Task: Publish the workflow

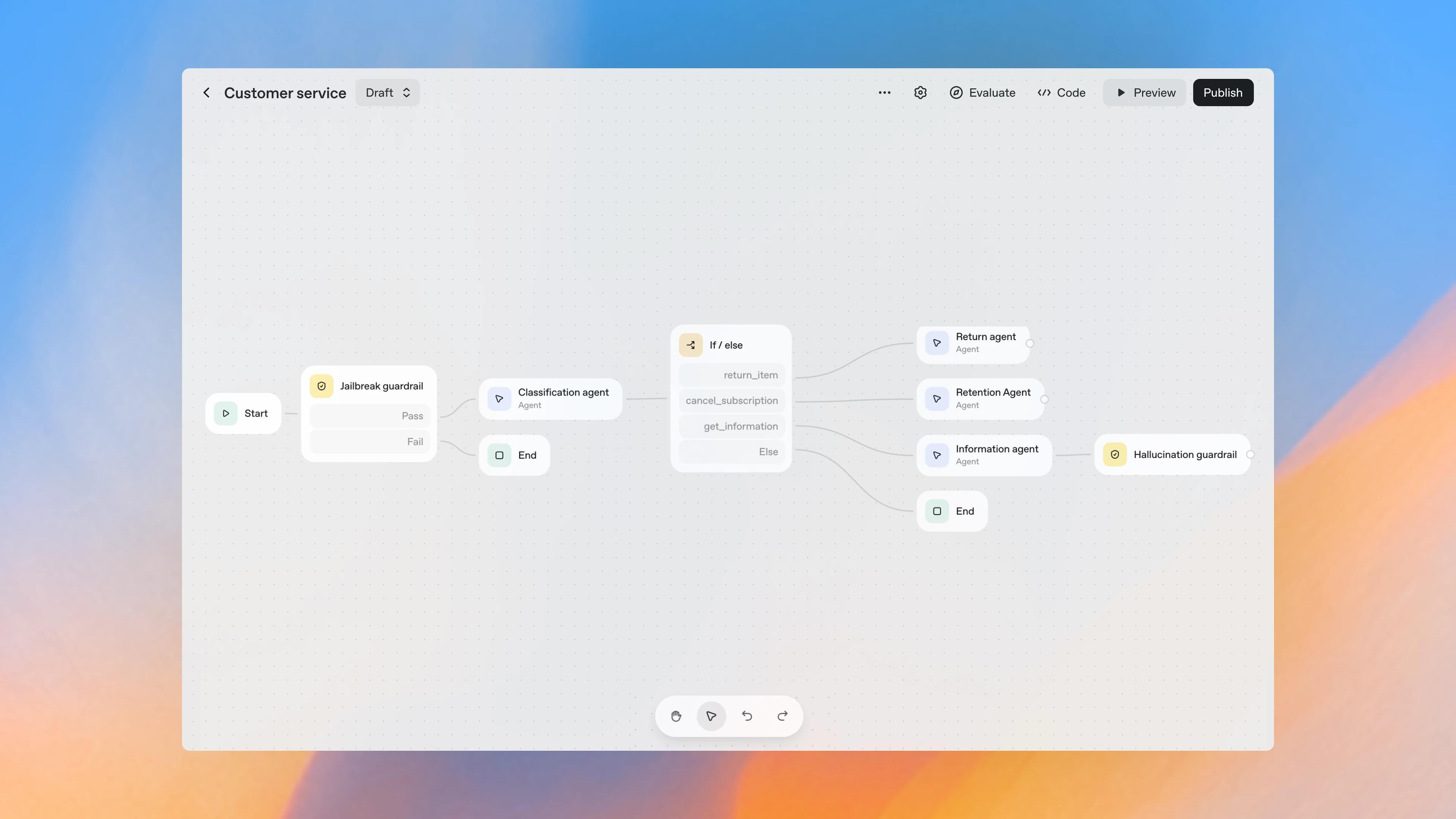Action: (x=1223, y=92)
